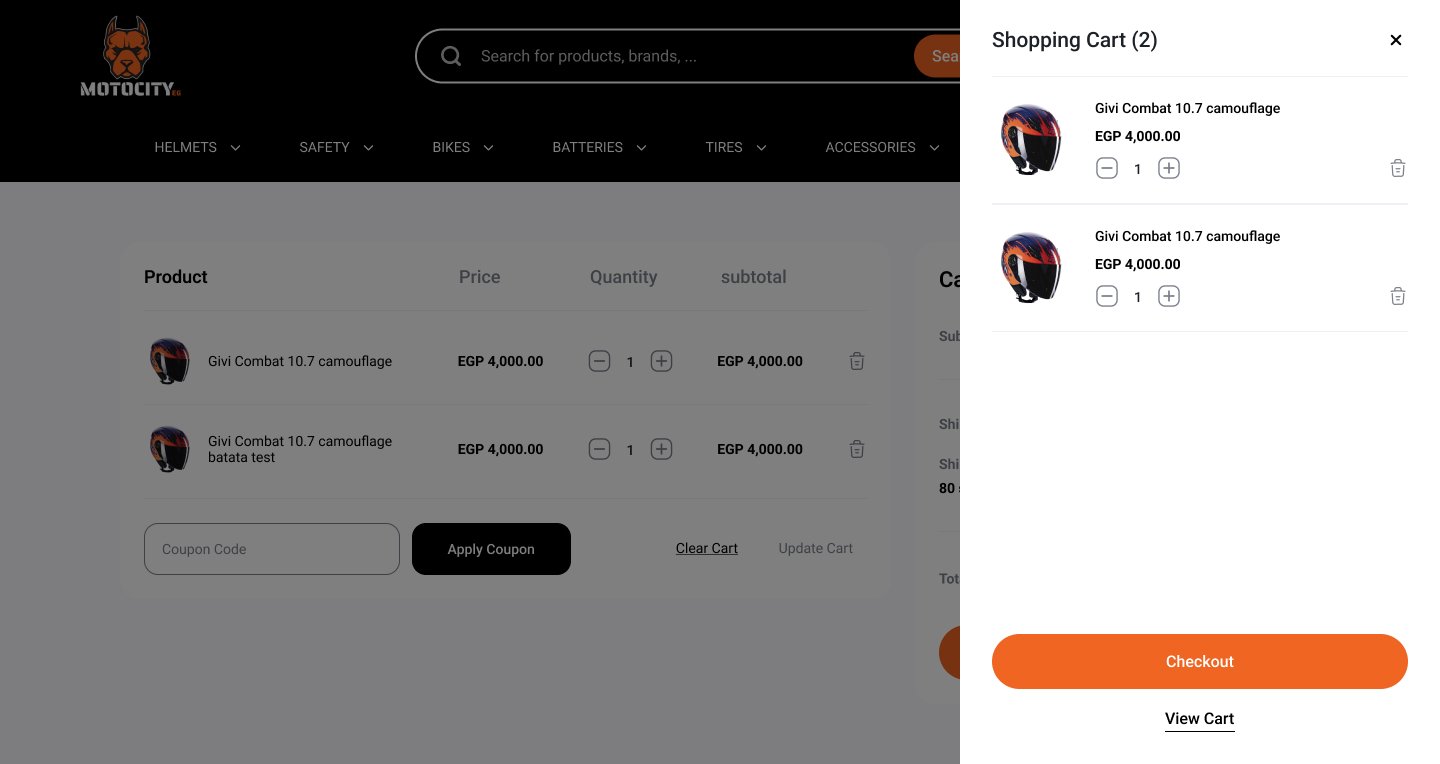Follow the View Cart link
Image resolution: width=1440 pixels, height=764 pixels.
1199,718
